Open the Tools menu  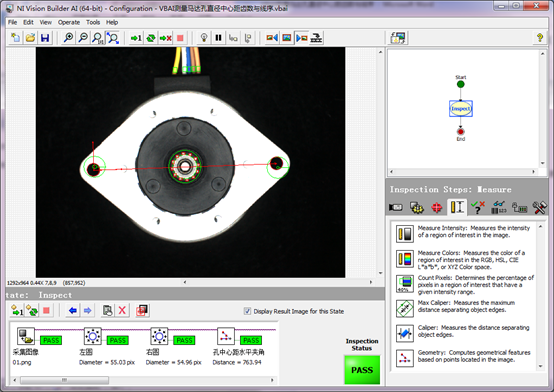coord(93,22)
